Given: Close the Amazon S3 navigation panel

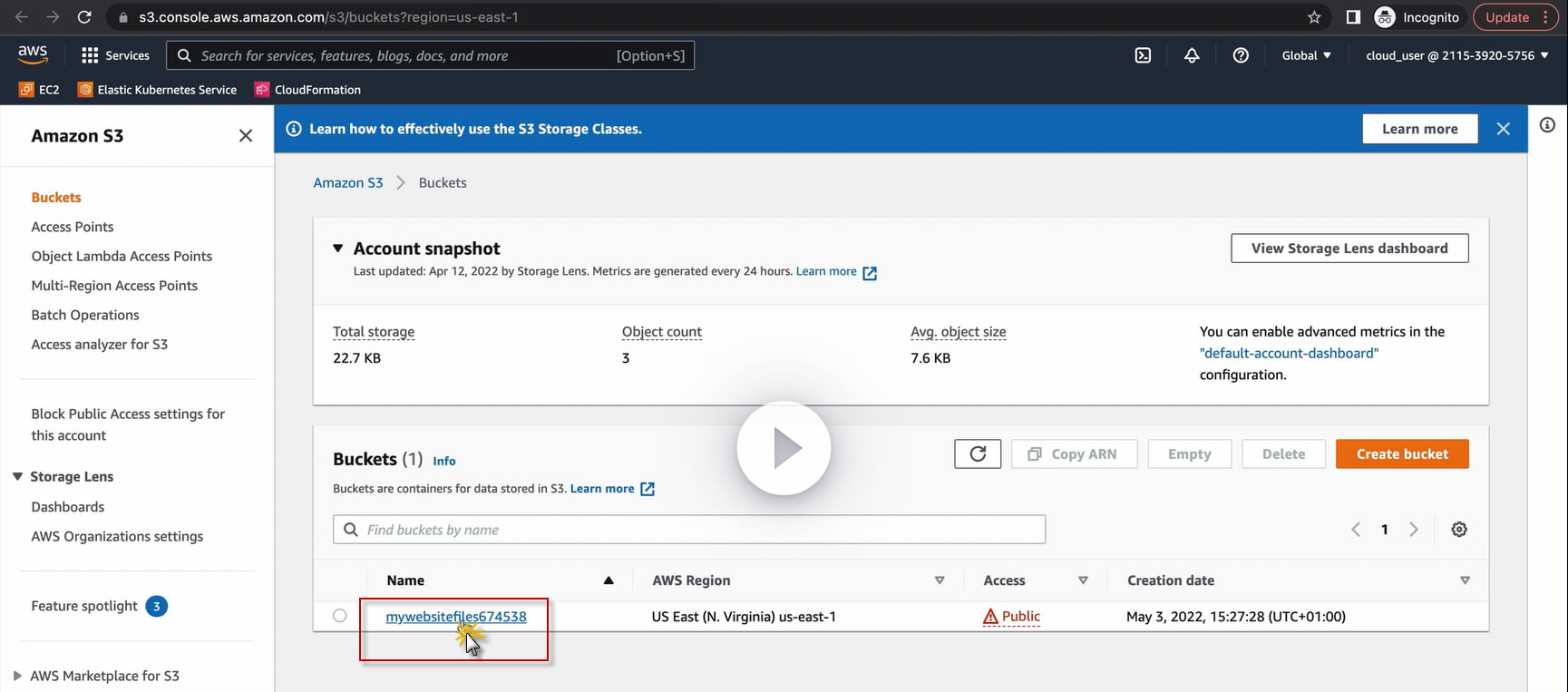Looking at the screenshot, I should coord(246,136).
